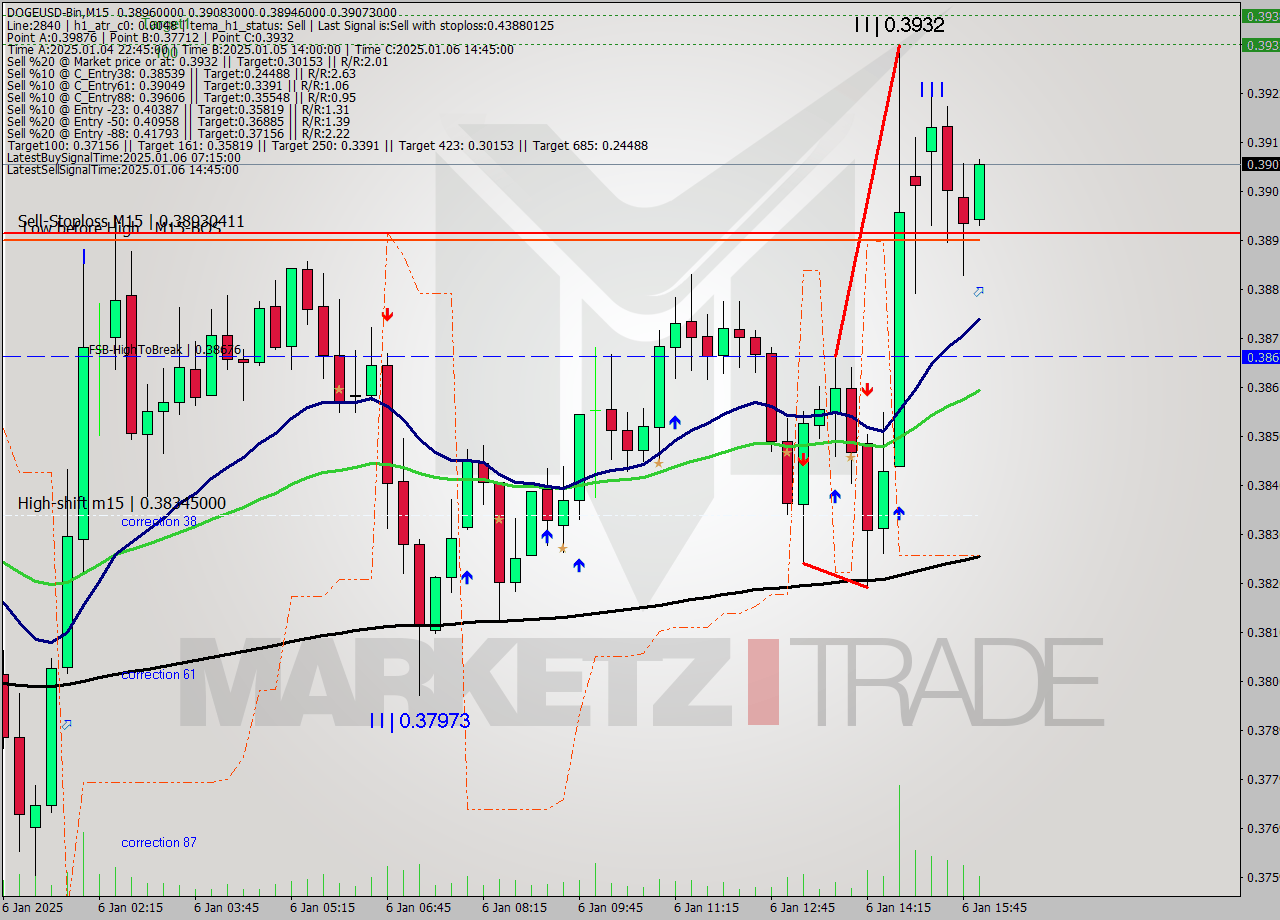
Task: Click the 'correction 61' label
Action: pyautogui.click(x=158, y=675)
